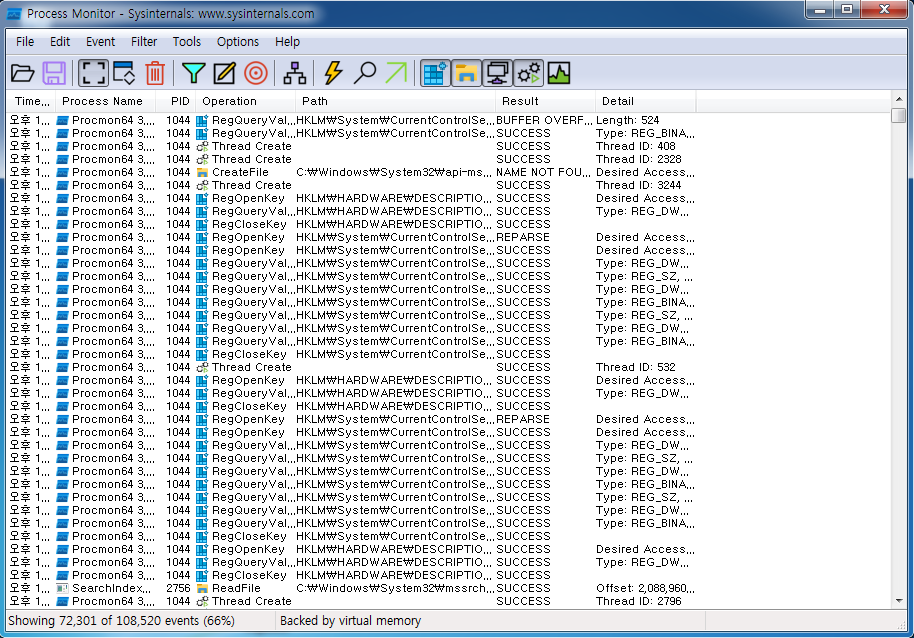
Task: Click the green Jump To Object arrow
Action: click(396, 73)
